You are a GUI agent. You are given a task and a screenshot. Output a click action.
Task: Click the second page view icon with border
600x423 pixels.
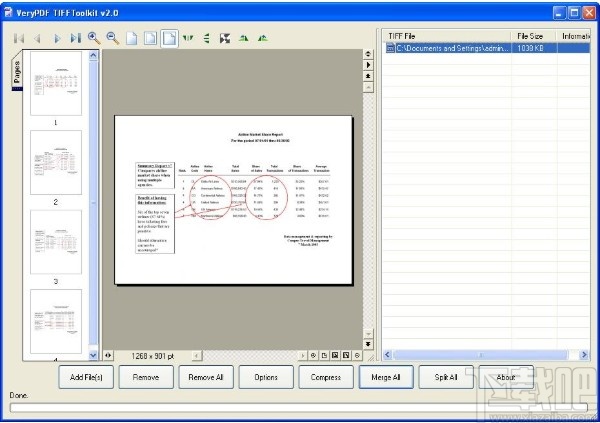(x=150, y=38)
